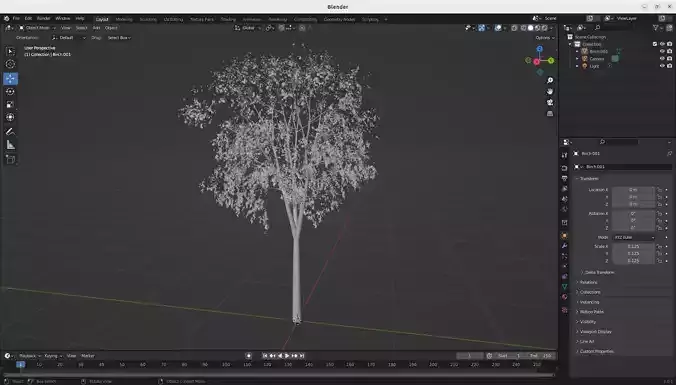Select the Annotate tool in the toolbar

click(10, 131)
